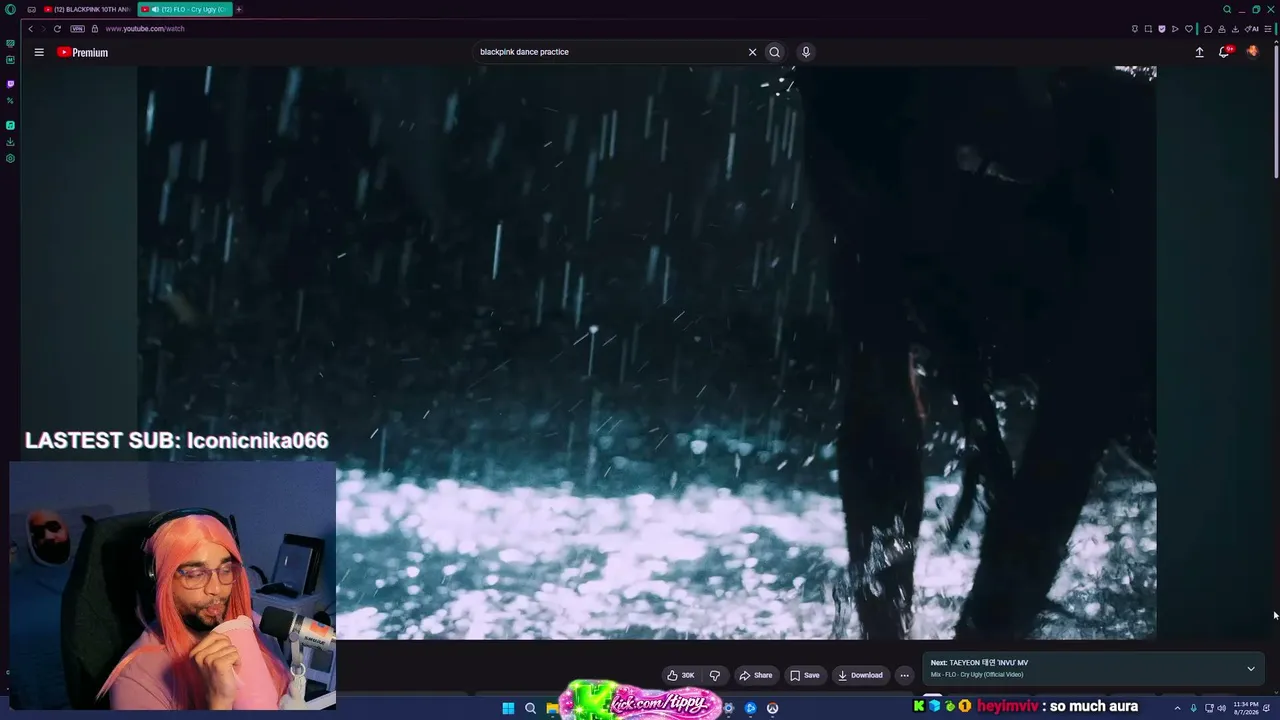1280x720 pixels.
Task: Click the playing music video area
Action: point(647,352)
